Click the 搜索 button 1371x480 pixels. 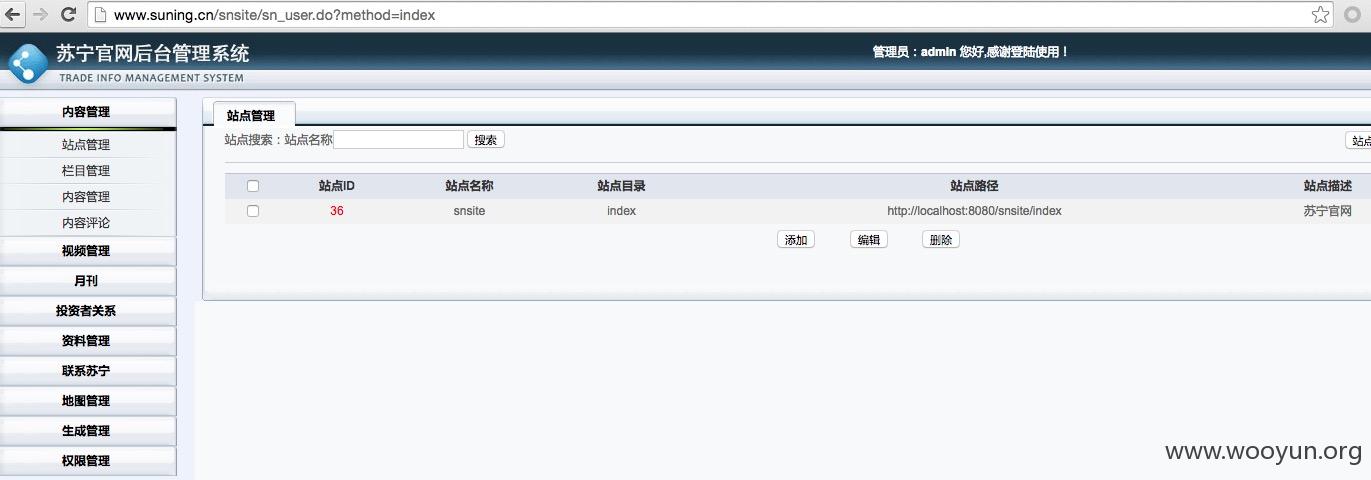(x=486, y=140)
